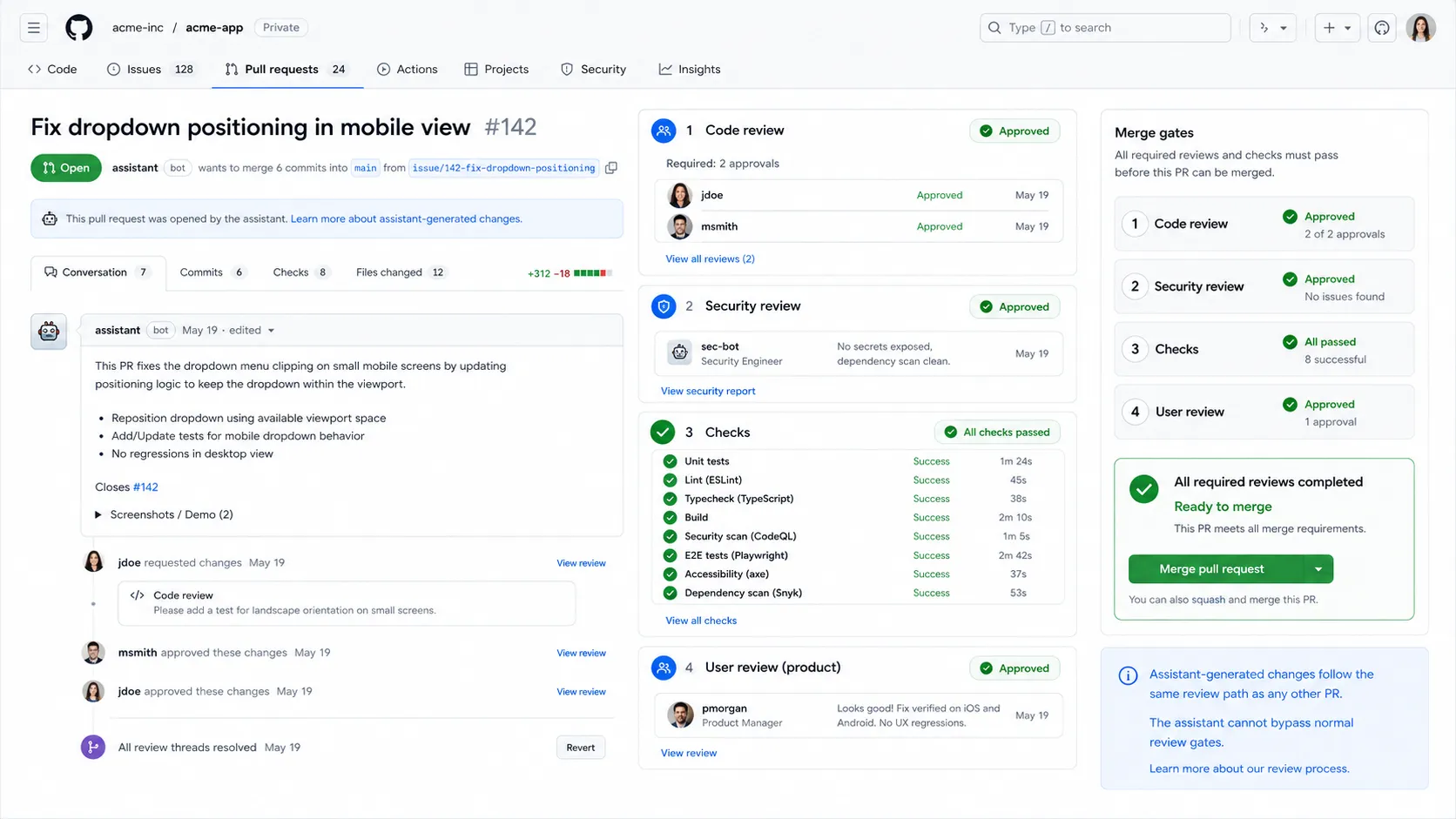Image resolution: width=1456 pixels, height=819 pixels.
Task: Click sec-bot avatar icon
Action: 679,352
